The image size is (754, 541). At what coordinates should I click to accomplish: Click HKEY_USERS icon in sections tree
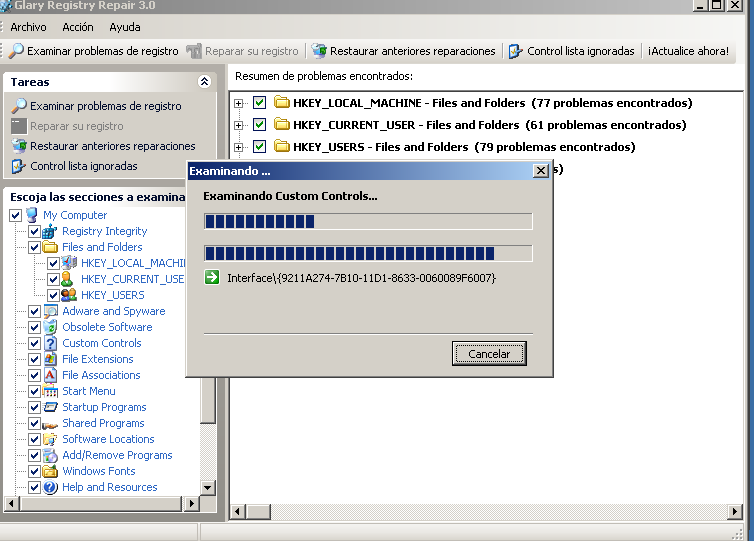click(69, 295)
